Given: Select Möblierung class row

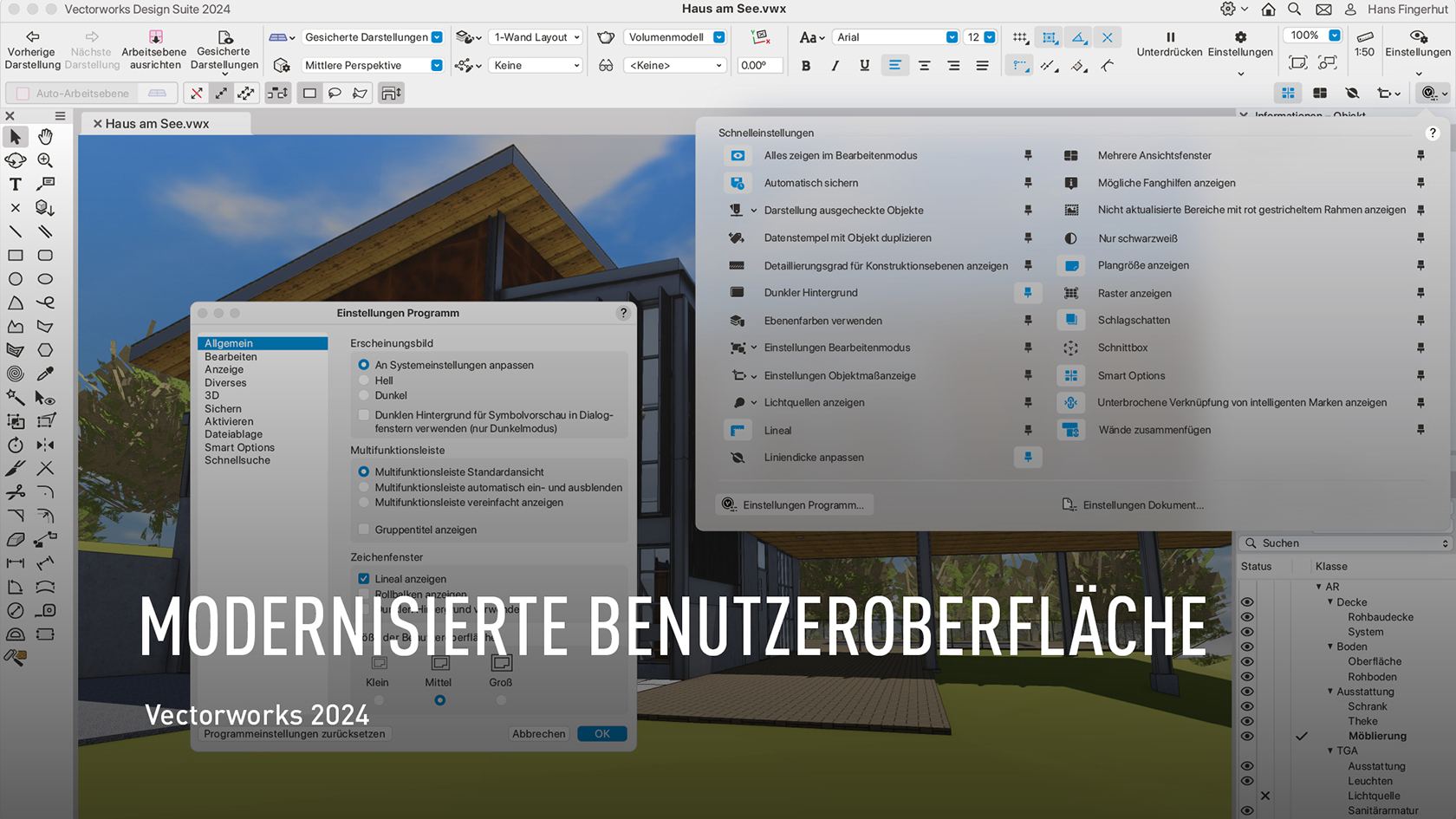Looking at the screenshot, I should click(x=1377, y=736).
